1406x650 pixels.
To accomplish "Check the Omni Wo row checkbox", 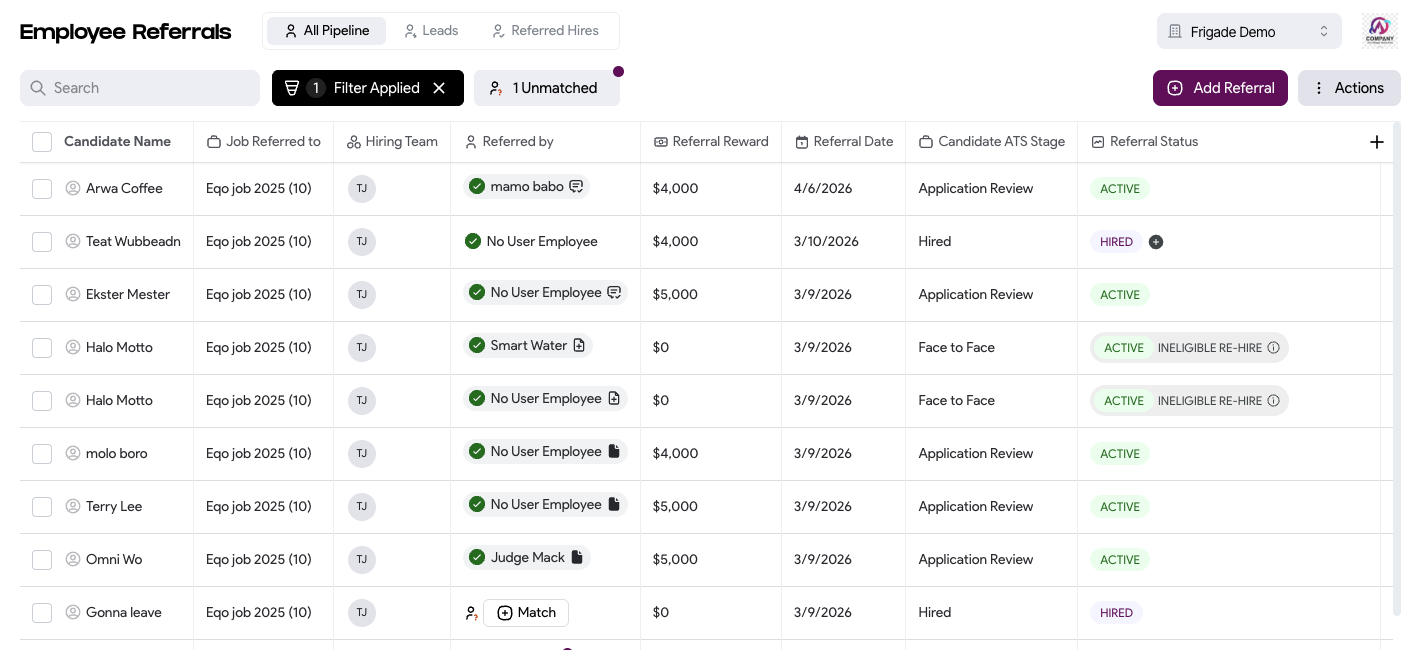I will point(42,559).
